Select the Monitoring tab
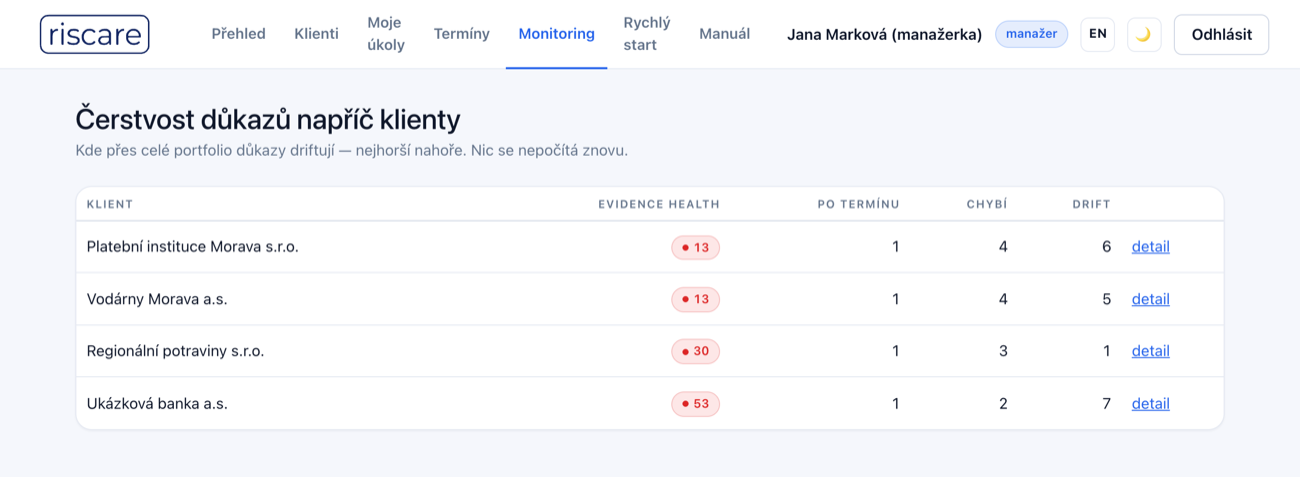Screen dimensions: 1300x477 click(556, 34)
